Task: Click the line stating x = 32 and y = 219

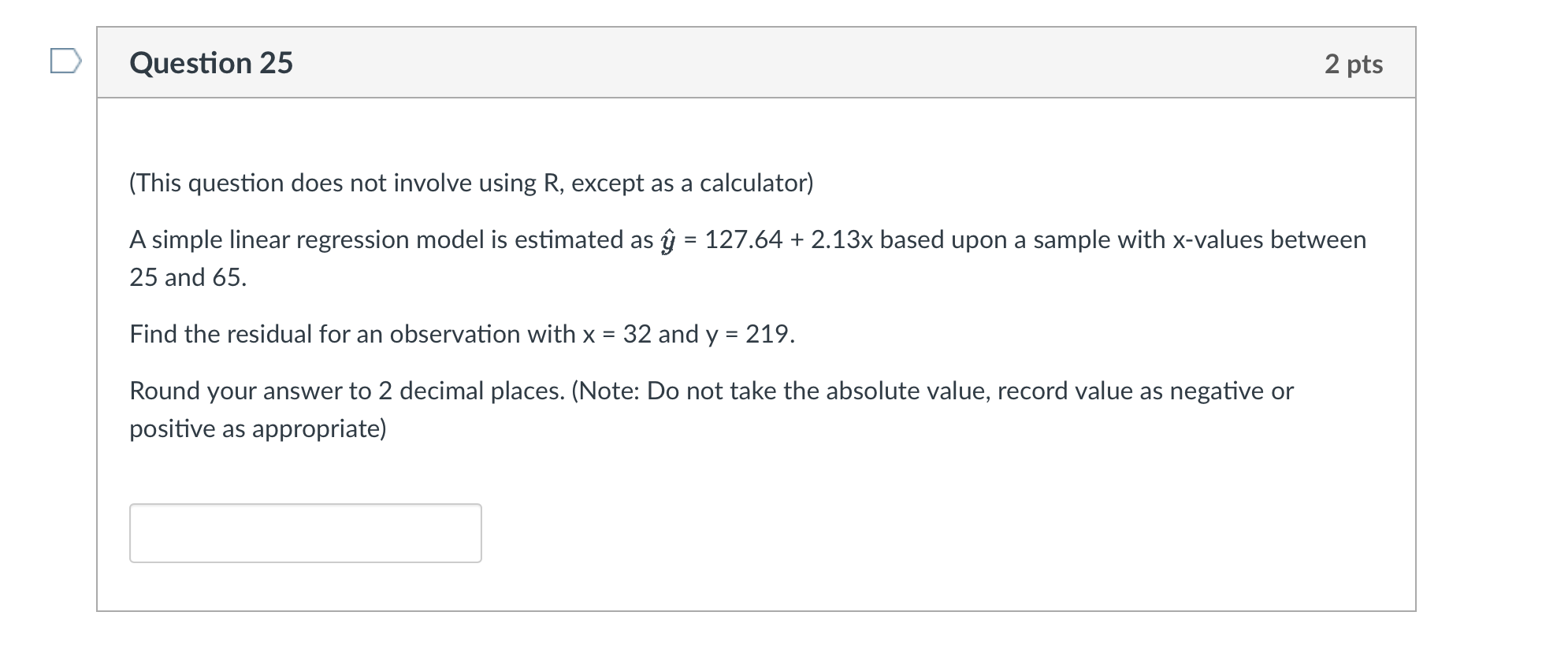Action: coord(461,334)
